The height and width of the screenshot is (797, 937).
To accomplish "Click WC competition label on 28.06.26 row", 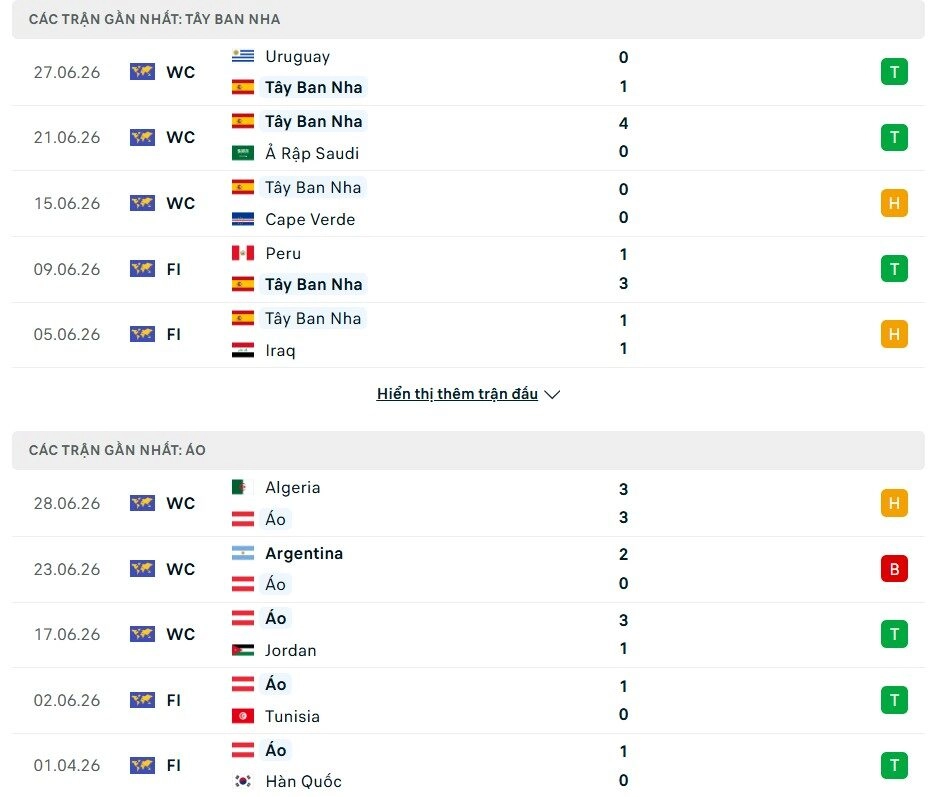I will (180, 503).
